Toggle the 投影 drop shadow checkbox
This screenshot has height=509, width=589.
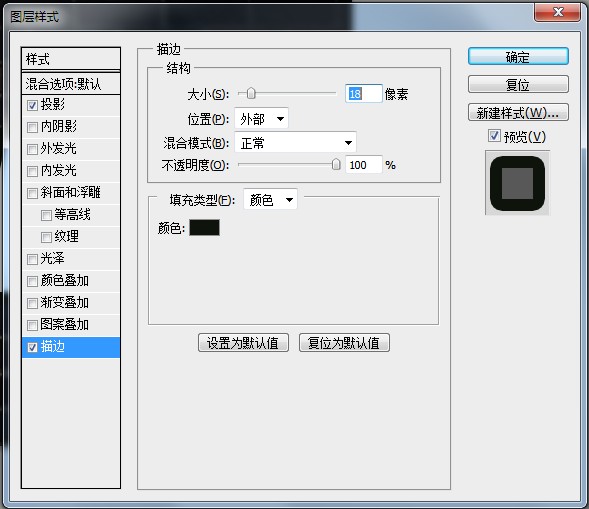pos(32,105)
